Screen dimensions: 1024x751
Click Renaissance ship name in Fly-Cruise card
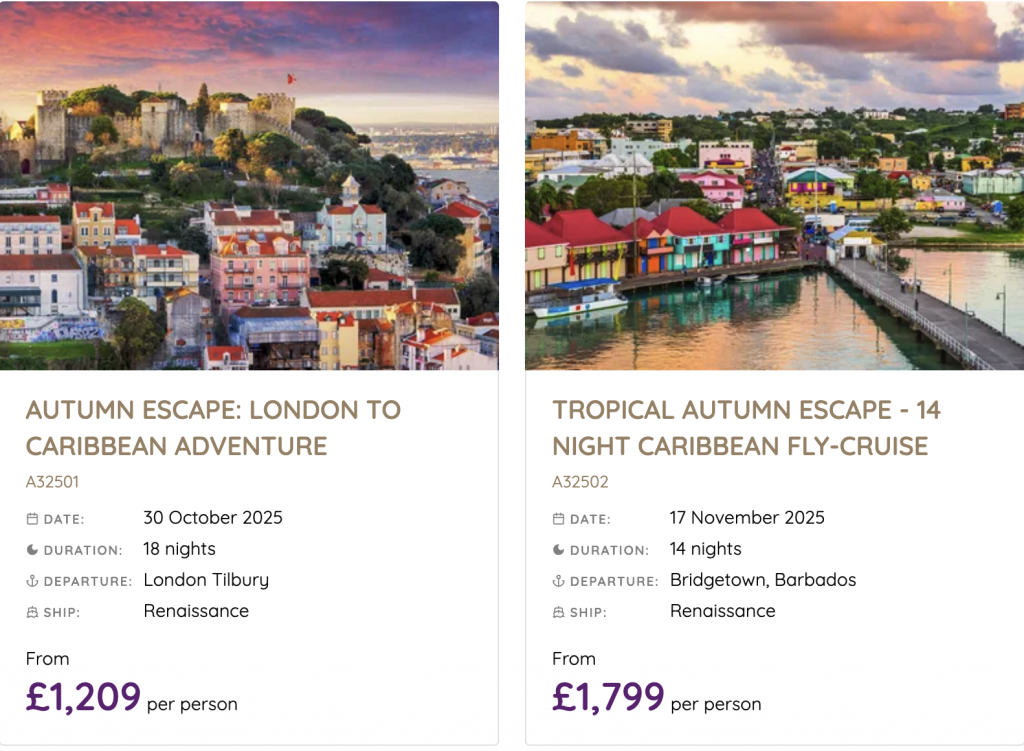pyautogui.click(x=722, y=611)
